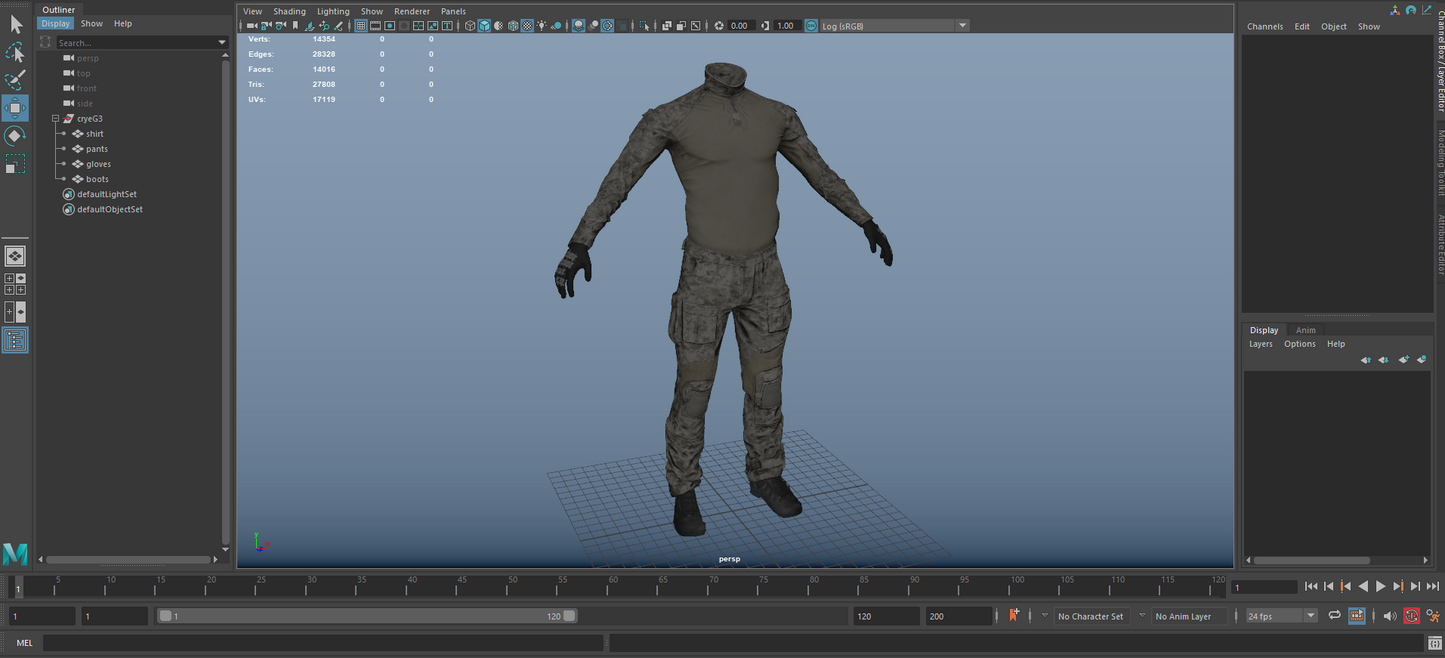
Task: Select the pants object in the Outliner
Action: 96,148
